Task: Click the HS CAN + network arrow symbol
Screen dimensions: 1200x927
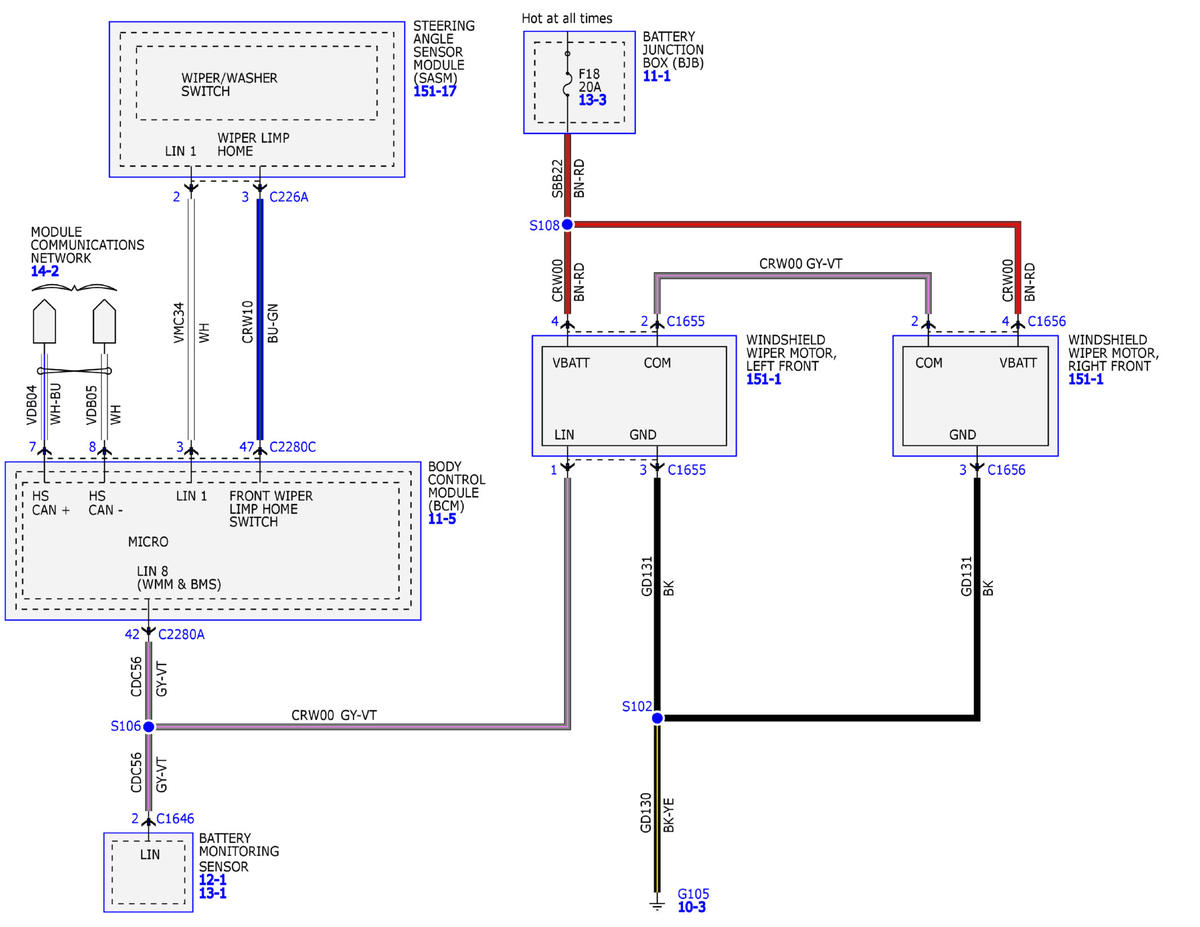Action: [46, 321]
